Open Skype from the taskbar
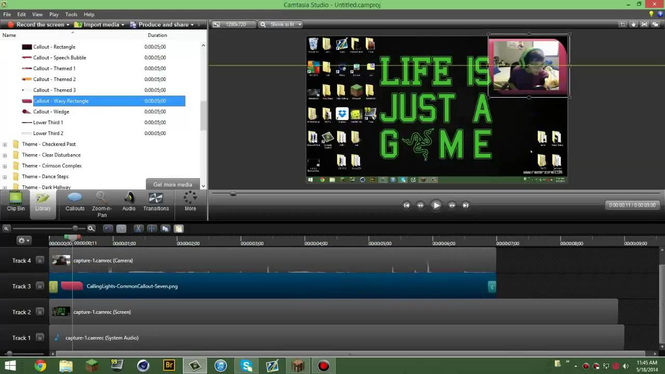This screenshot has height=374, width=665. 246,366
